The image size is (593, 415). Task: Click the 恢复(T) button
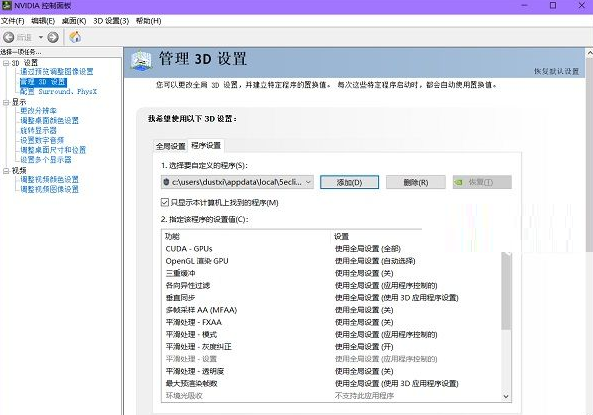482,182
